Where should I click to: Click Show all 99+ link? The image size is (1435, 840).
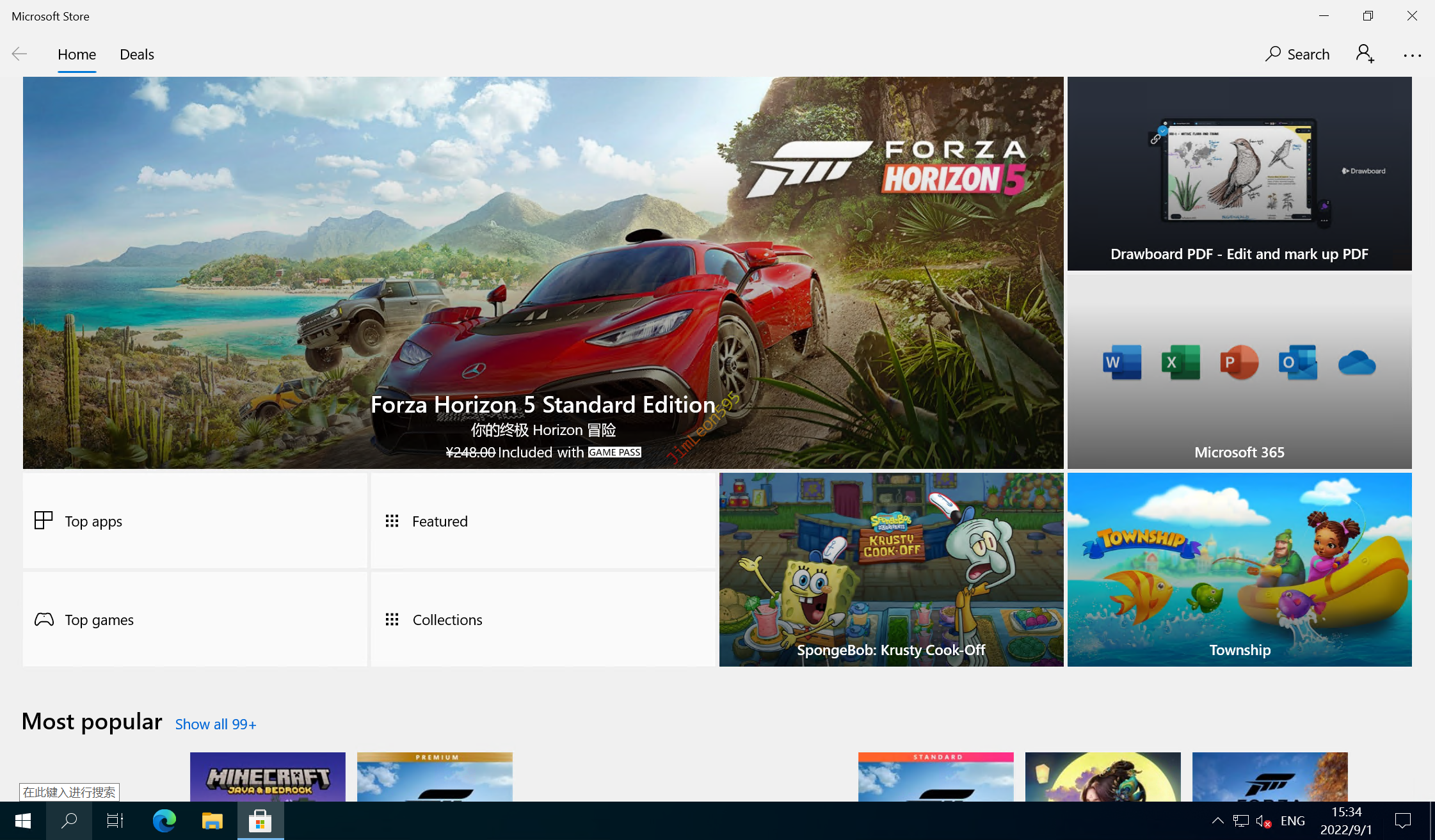216,724
